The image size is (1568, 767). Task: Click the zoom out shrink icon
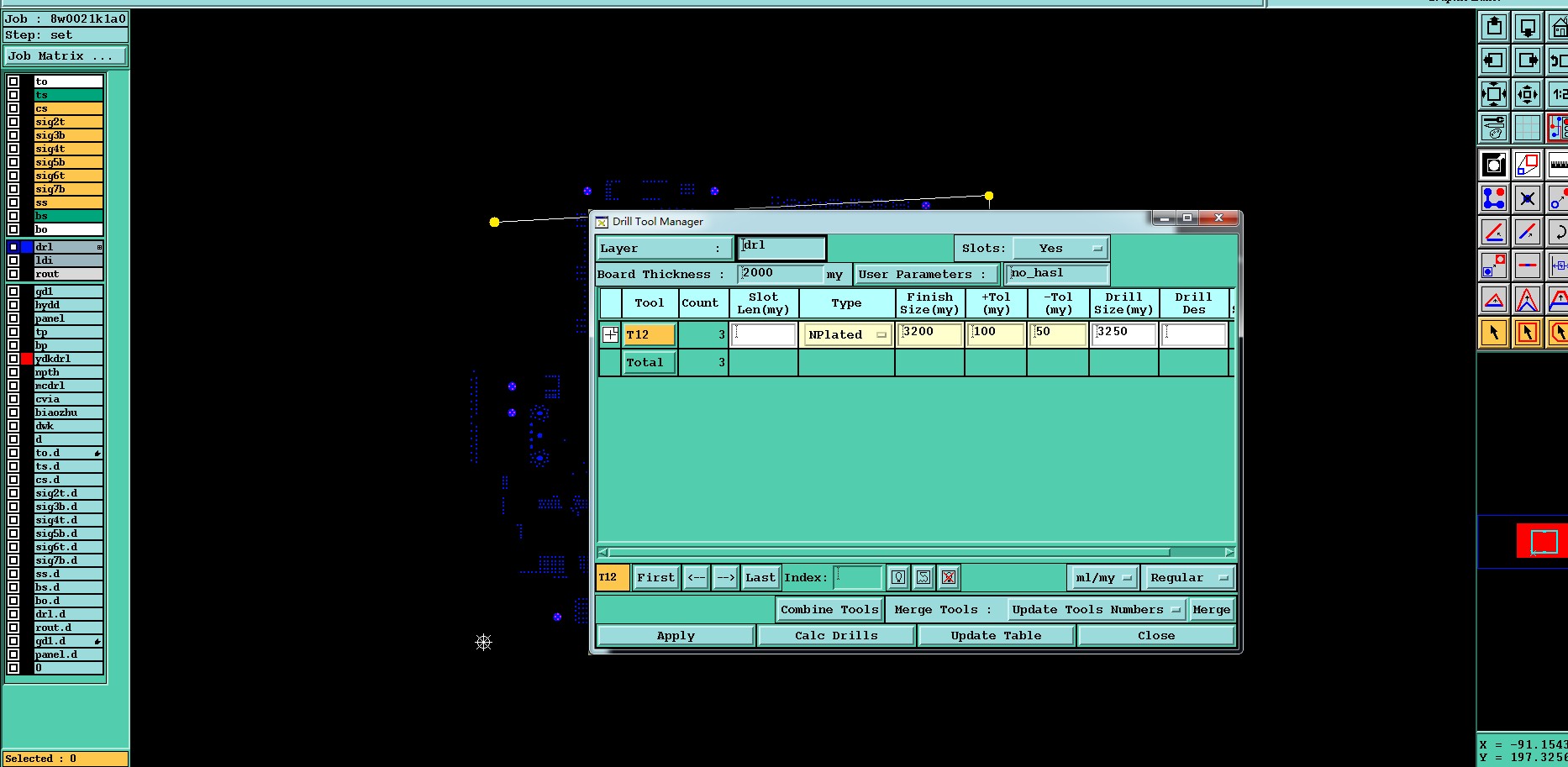click(1528, 94)
